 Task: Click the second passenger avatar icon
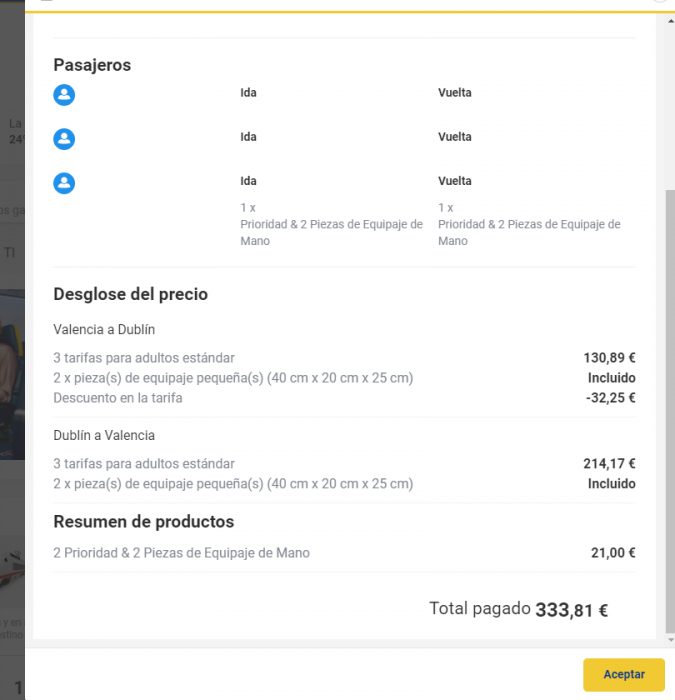[x=64, y=139]
